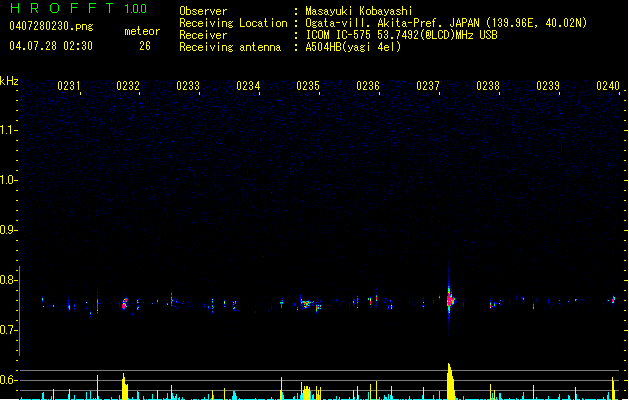Click the strong meteor echo after 0237
The width and height of the screenshot is (629, 400).
450,300
